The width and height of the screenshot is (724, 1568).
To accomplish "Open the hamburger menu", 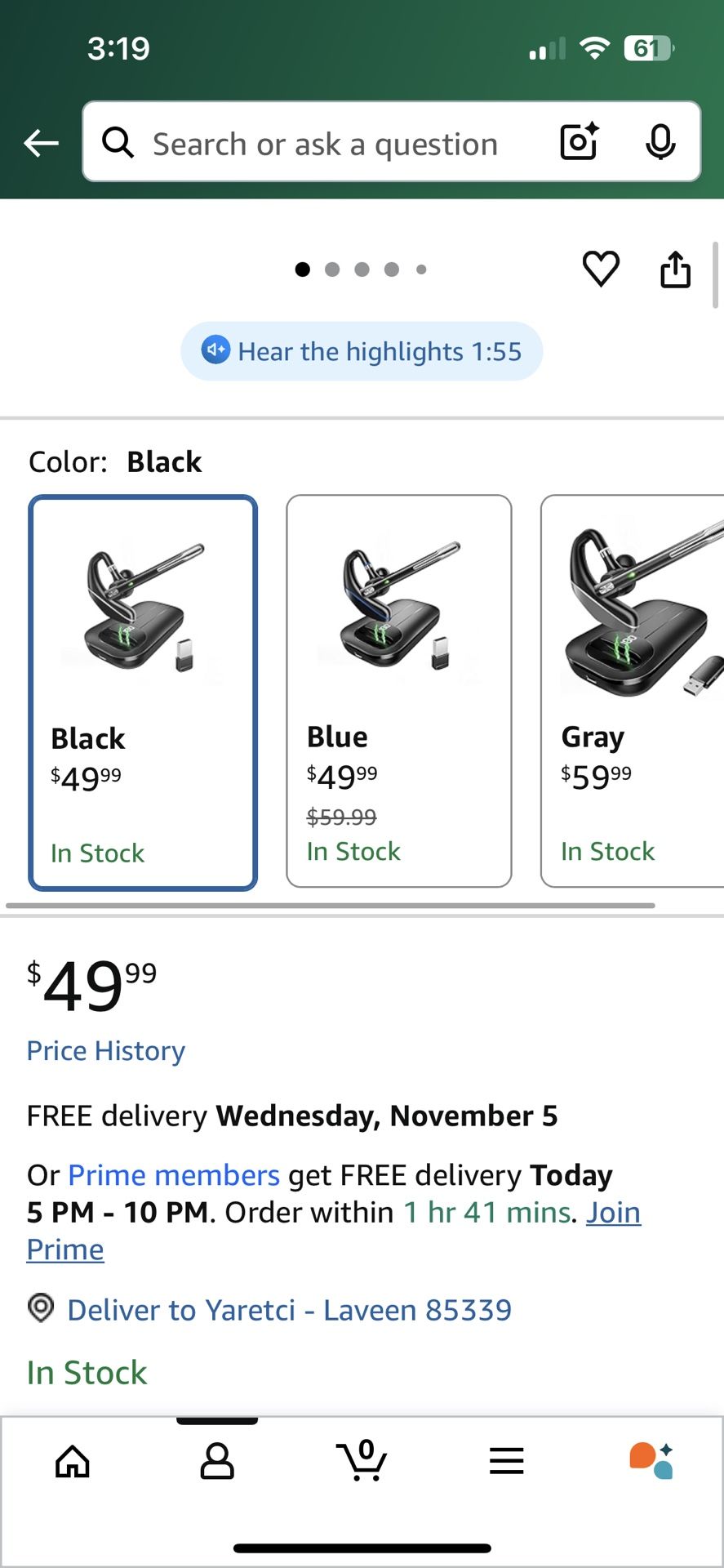I will click(x=506, y=1461).
